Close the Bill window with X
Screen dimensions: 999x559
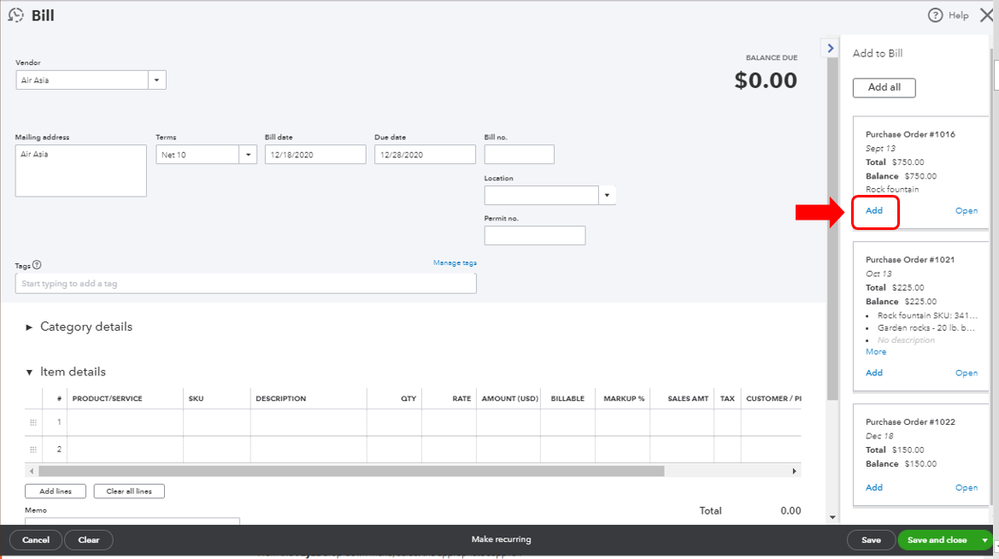coord(986,15)
